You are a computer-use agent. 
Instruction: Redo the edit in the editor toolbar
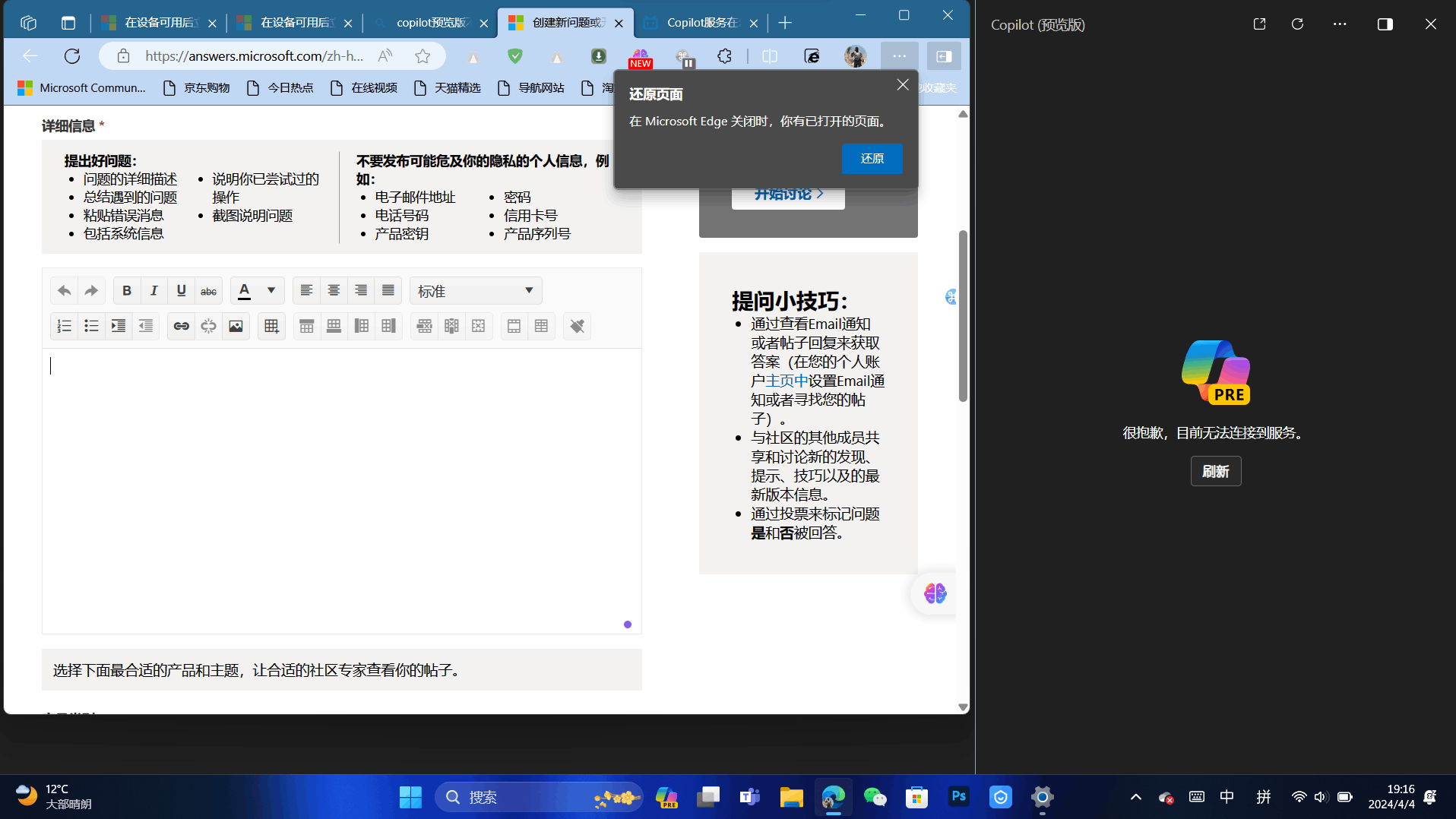[91, 291]
